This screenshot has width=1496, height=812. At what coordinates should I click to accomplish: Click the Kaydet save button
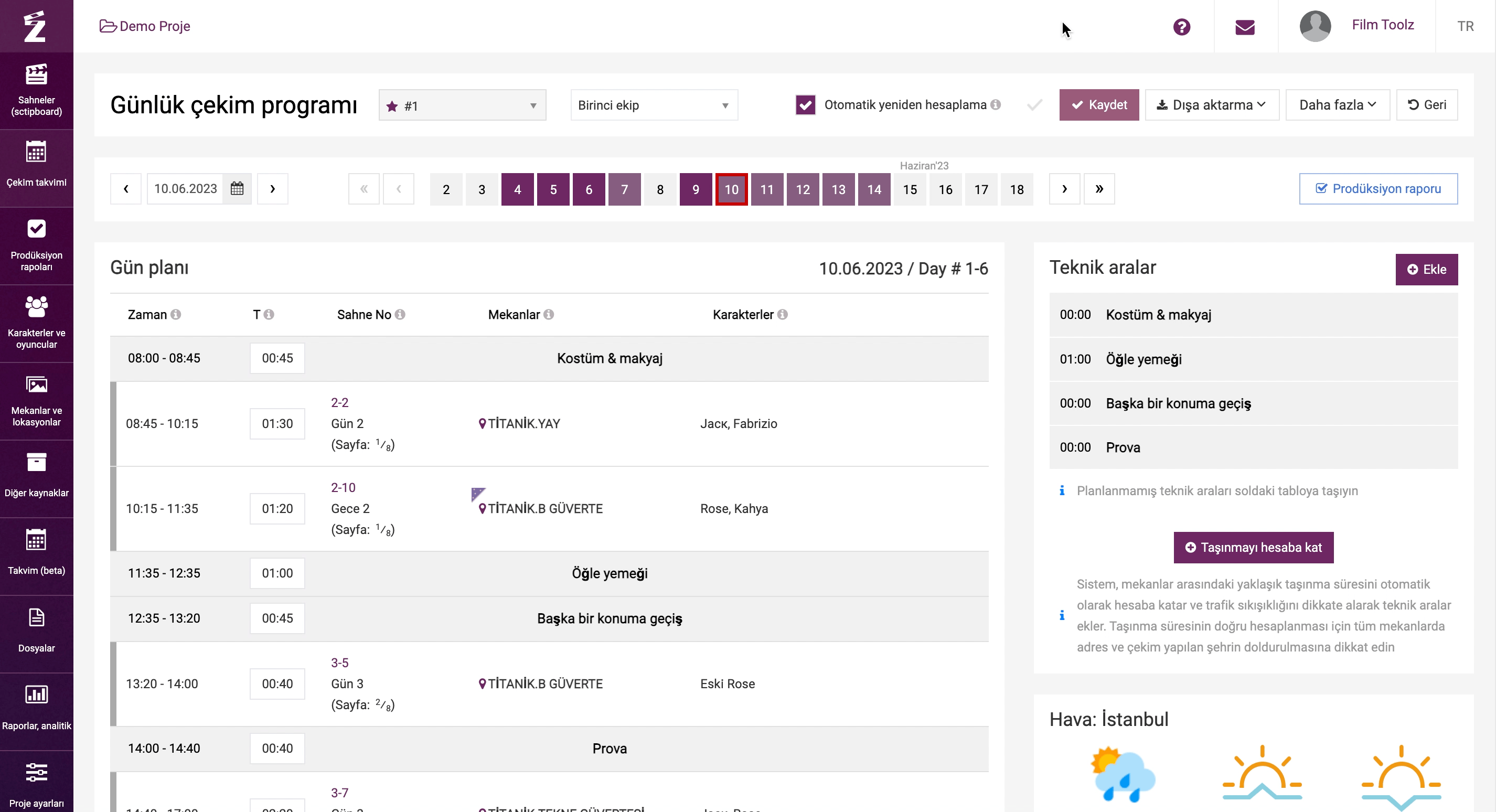1099,104
